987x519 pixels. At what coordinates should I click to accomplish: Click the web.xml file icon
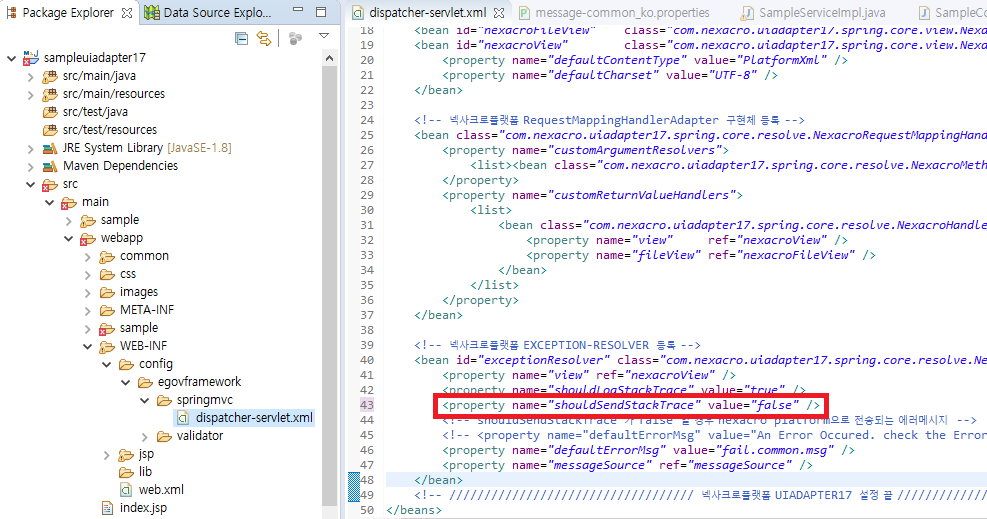tap(125, 490)
